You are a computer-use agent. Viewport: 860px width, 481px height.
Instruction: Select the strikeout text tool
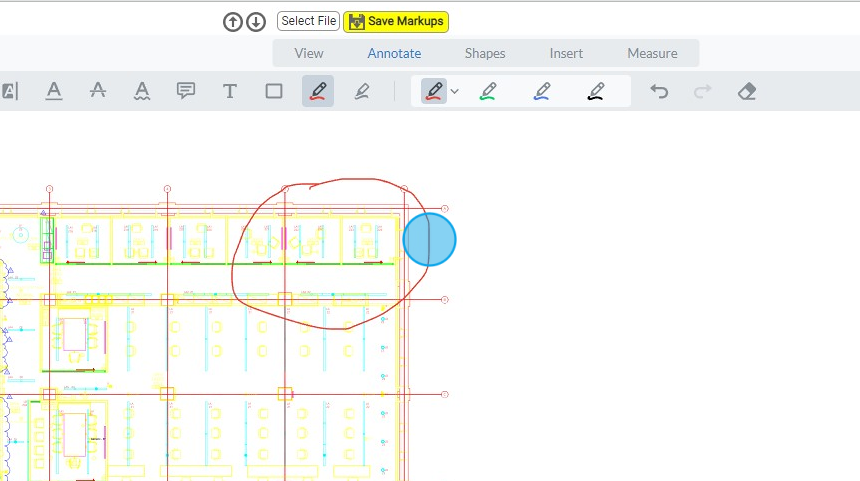(98, 91)
